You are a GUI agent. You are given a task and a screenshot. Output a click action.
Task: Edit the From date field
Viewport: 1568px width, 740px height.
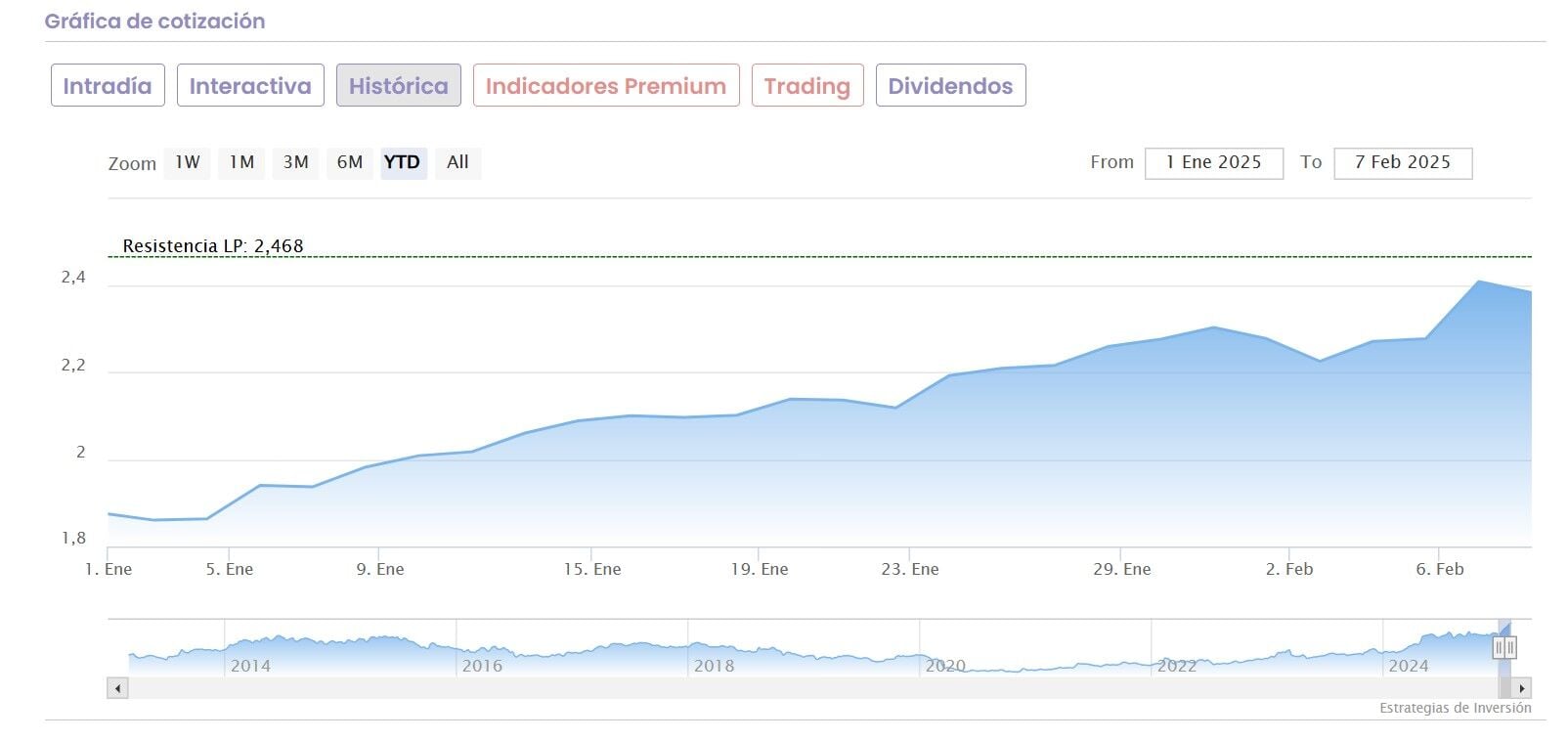1213,162
